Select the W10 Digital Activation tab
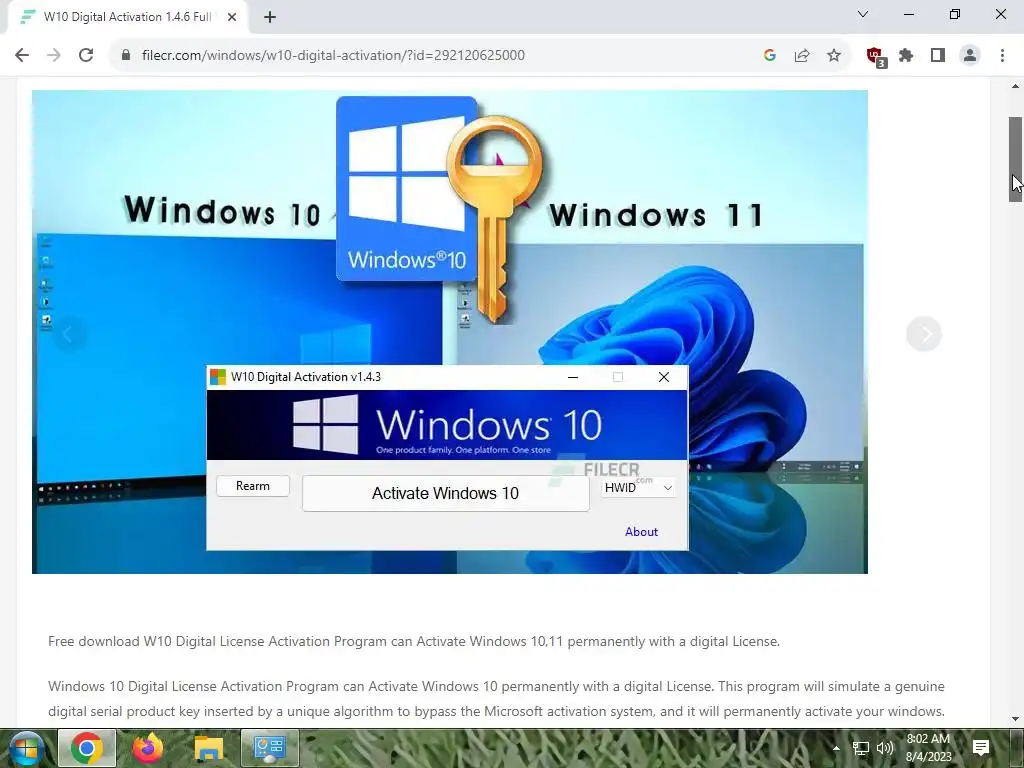 [x=127, y=17]
